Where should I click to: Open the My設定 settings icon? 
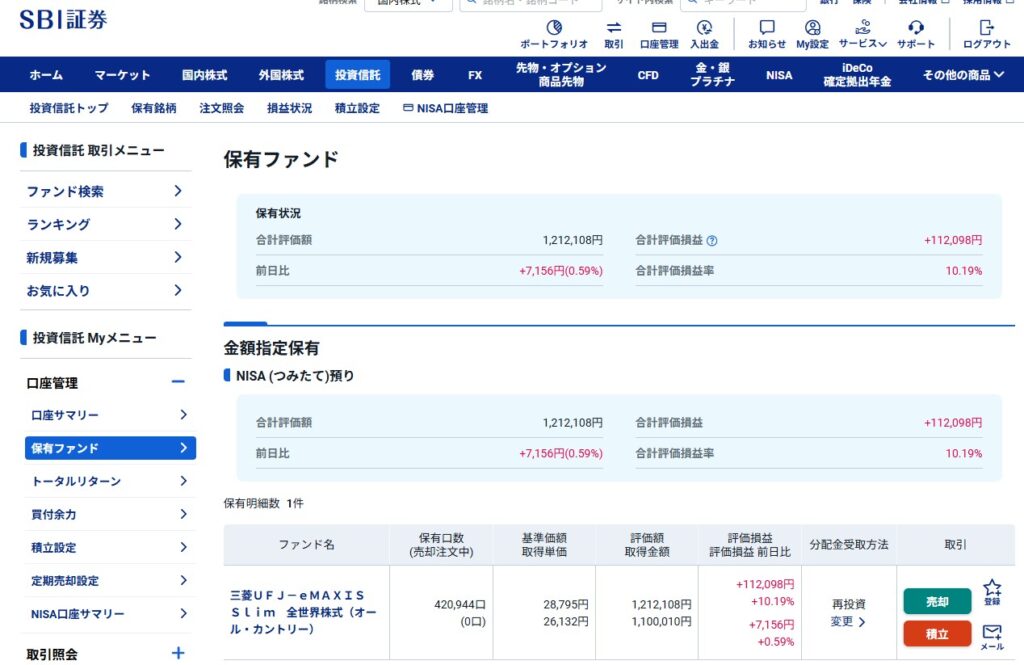(x=812, y=28)
